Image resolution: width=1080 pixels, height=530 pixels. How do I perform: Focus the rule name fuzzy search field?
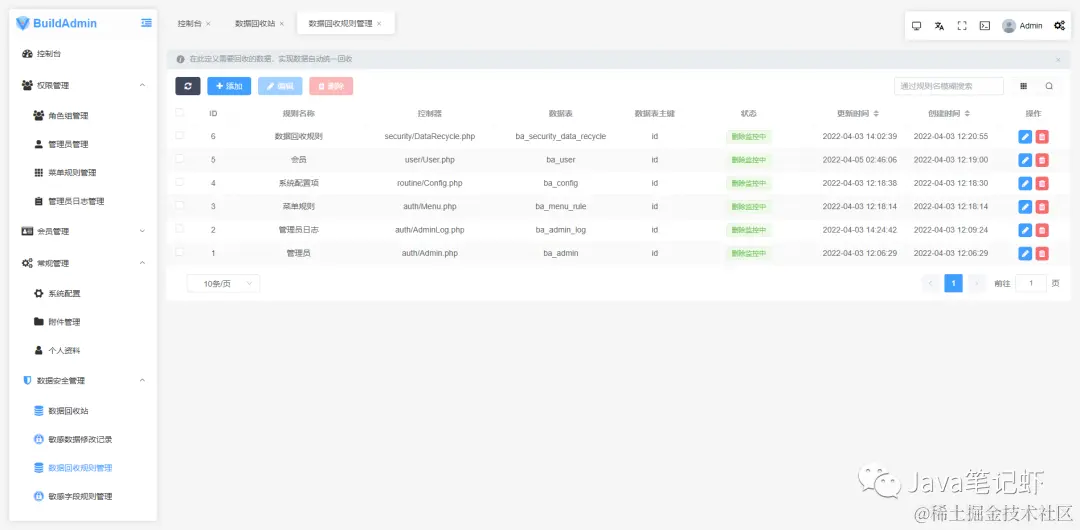[948, 86]
